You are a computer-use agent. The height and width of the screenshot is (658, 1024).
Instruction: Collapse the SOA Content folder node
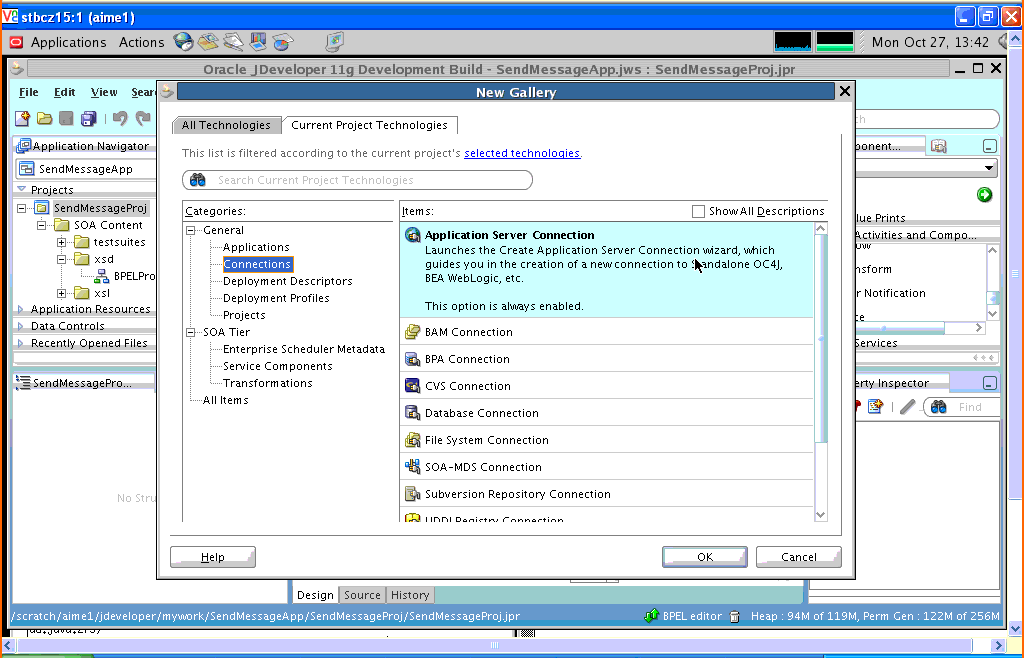coord(41,225)
